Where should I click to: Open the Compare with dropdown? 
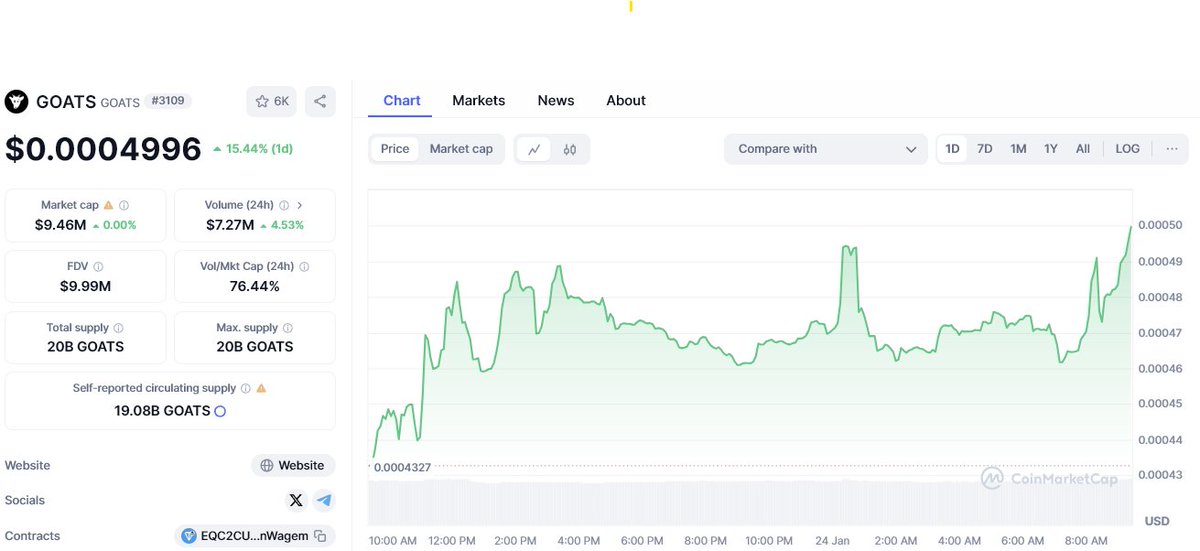[826, 149]
